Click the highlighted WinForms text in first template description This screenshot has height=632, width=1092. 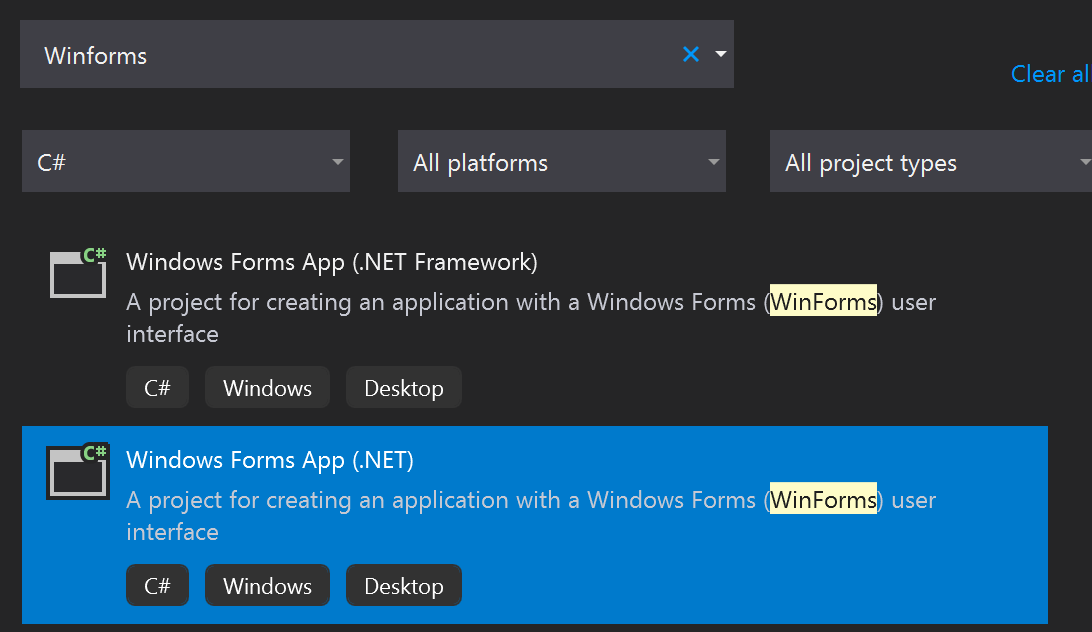pos(823,301)
